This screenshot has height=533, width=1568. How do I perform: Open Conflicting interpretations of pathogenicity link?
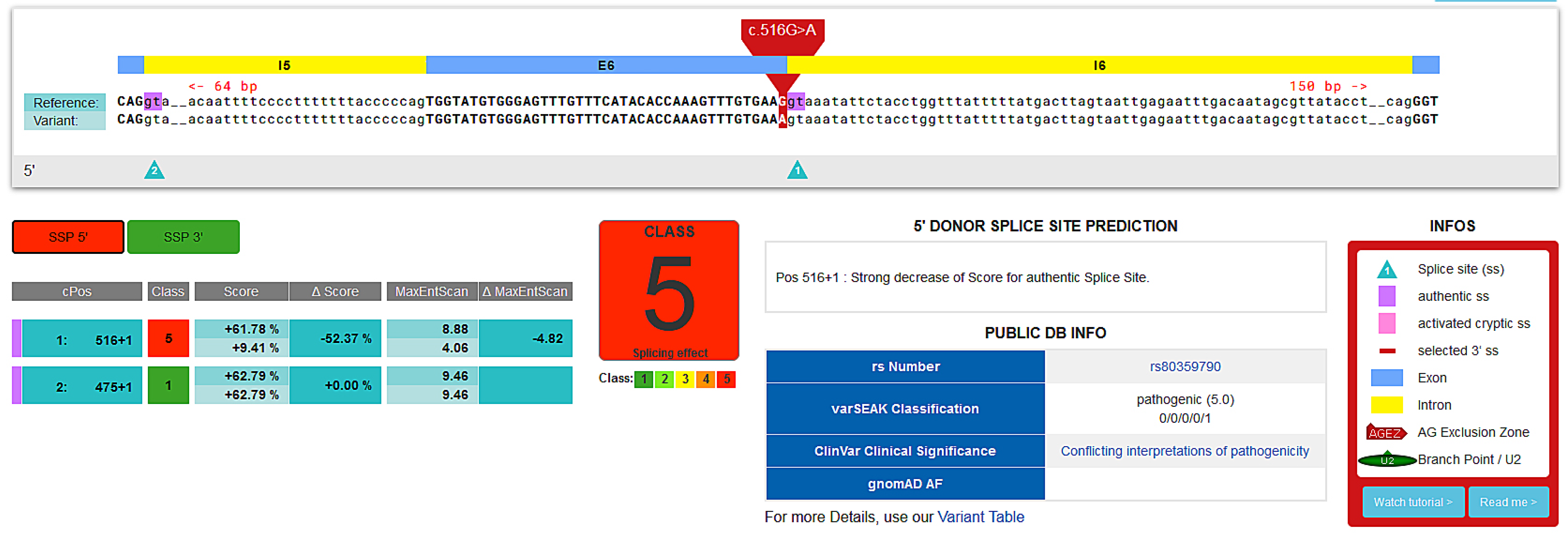[1185, 451]
